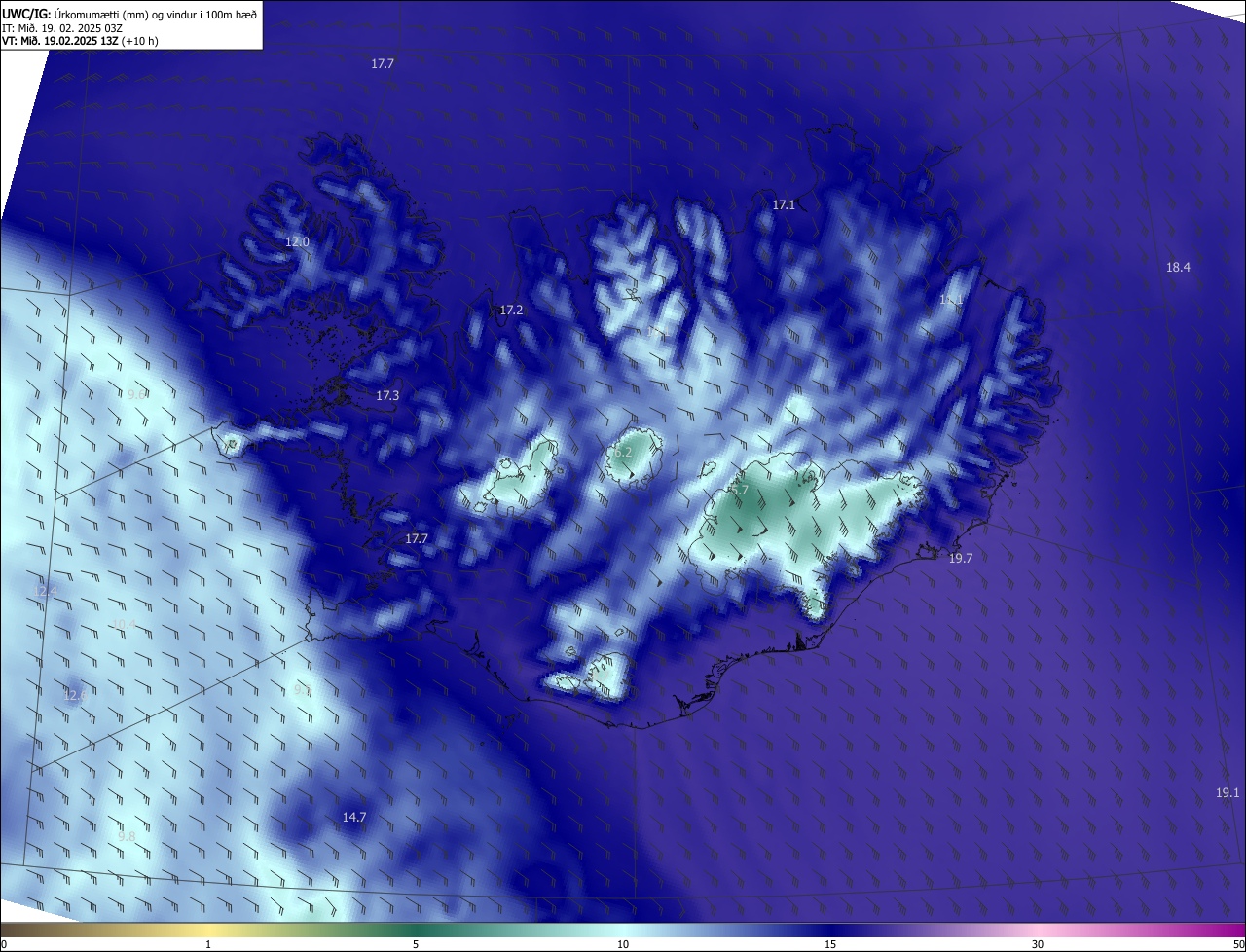Click the 17.3 value label
This screenshot has width=1246, height=952.
pos(387,395)
